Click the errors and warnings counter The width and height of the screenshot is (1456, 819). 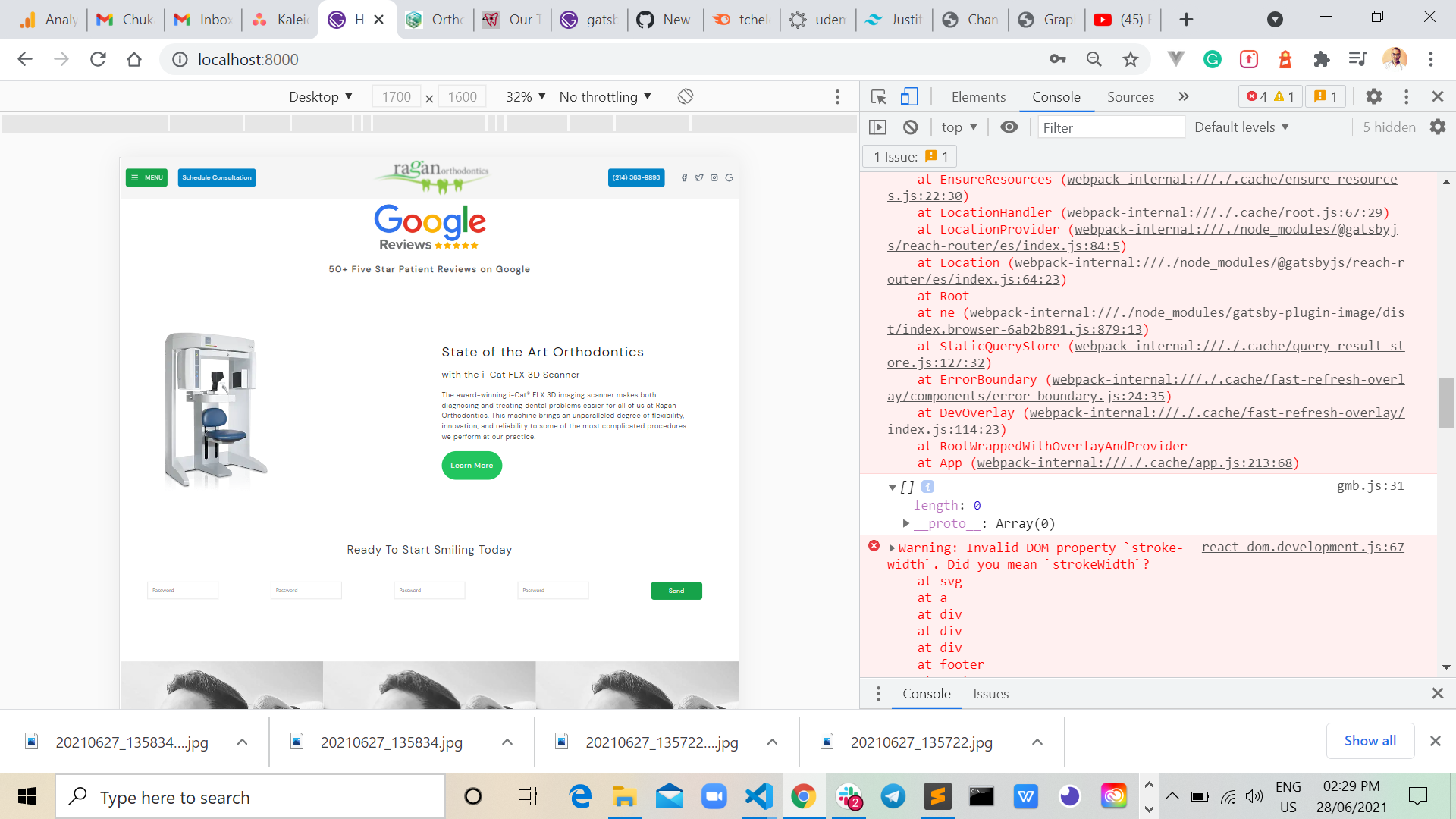1270,96
